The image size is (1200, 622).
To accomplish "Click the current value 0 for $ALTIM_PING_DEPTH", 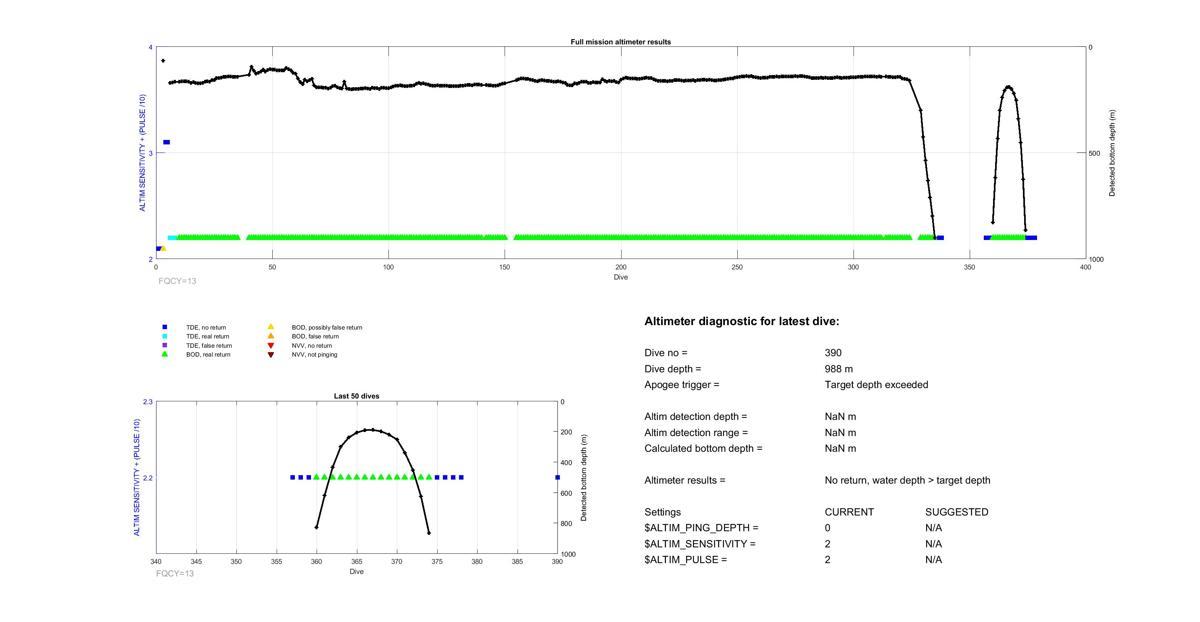I will click(828, 528).
